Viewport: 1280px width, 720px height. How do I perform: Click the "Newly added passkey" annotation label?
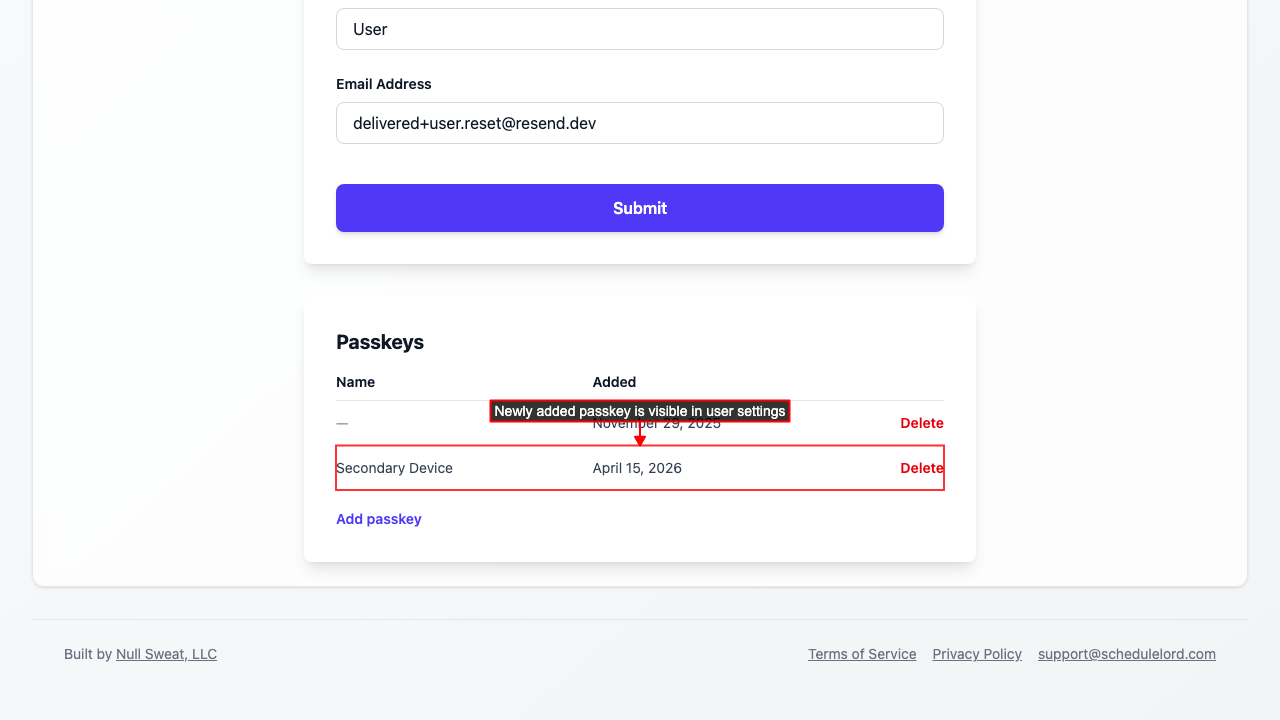[x=640, y=411]
